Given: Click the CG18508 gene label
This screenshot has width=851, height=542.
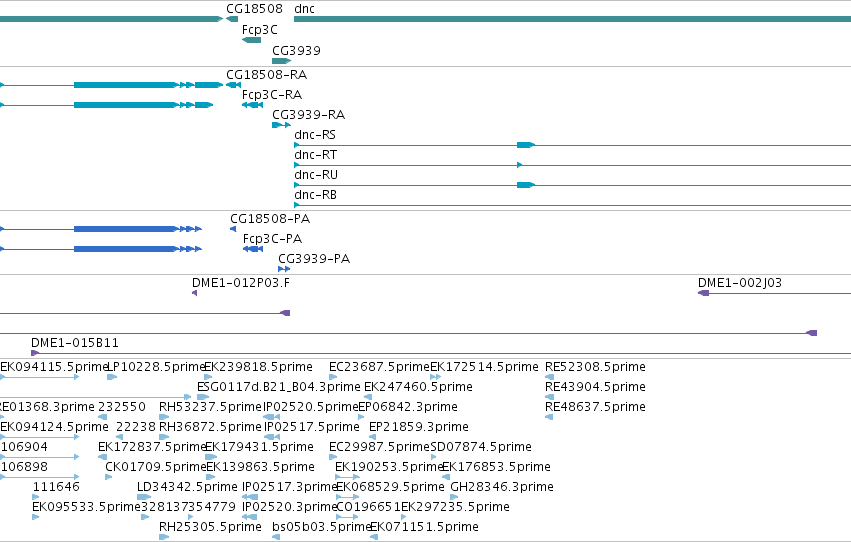Looking at the screenshot, I should point(254,9).
